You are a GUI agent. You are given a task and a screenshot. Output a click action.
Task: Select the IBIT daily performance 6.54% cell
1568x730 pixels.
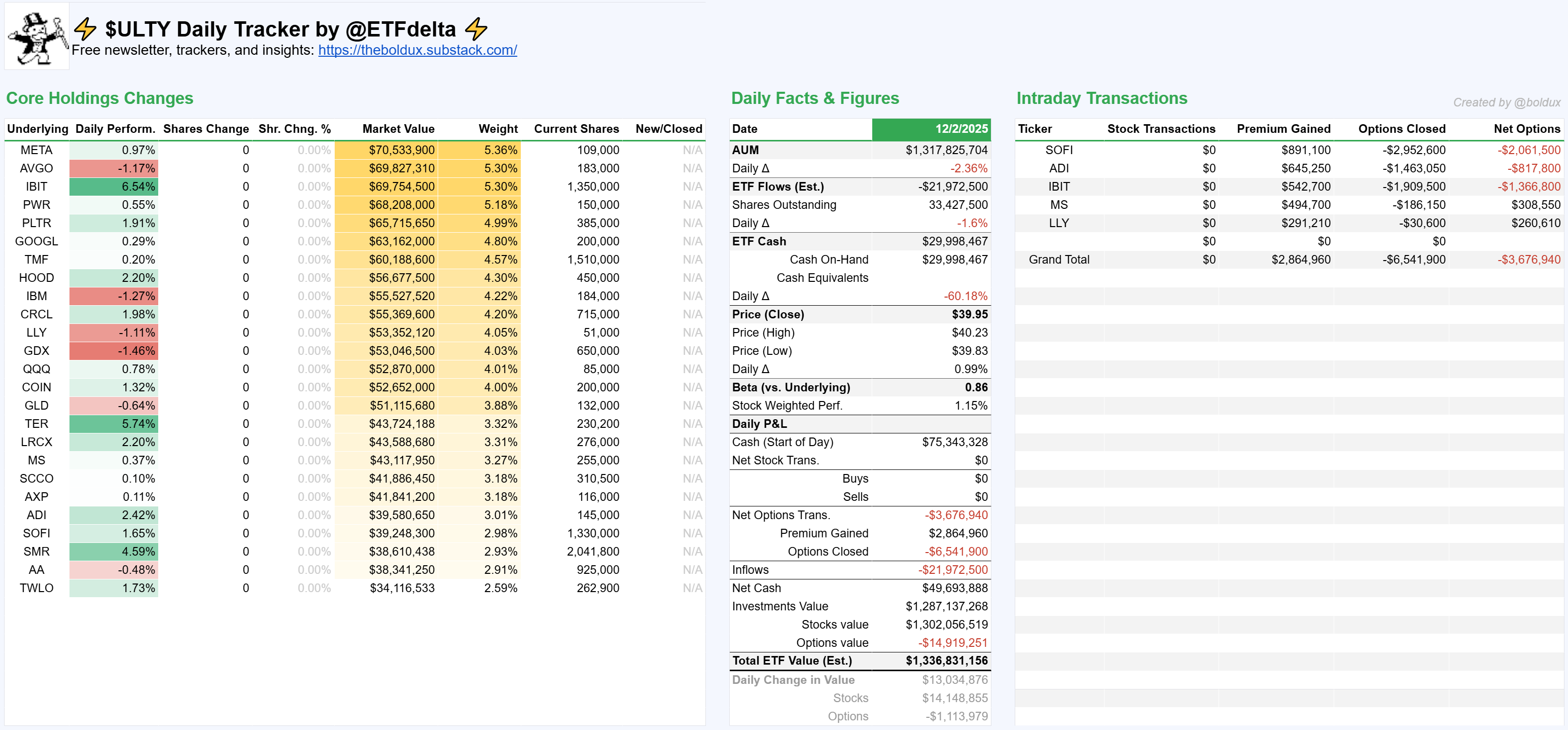[114, 186]
